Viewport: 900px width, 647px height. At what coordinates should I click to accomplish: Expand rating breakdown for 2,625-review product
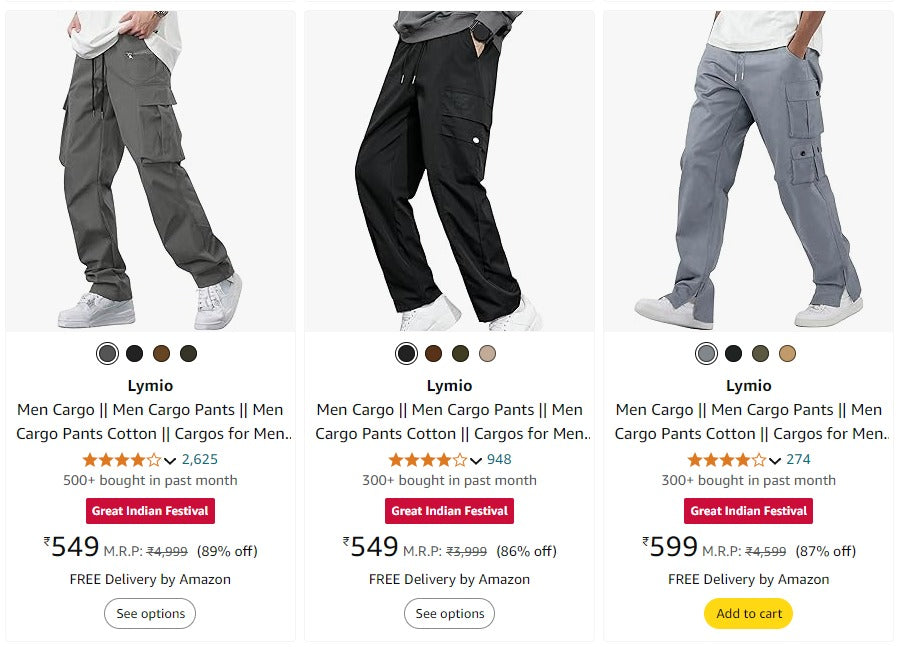(170, 461)
